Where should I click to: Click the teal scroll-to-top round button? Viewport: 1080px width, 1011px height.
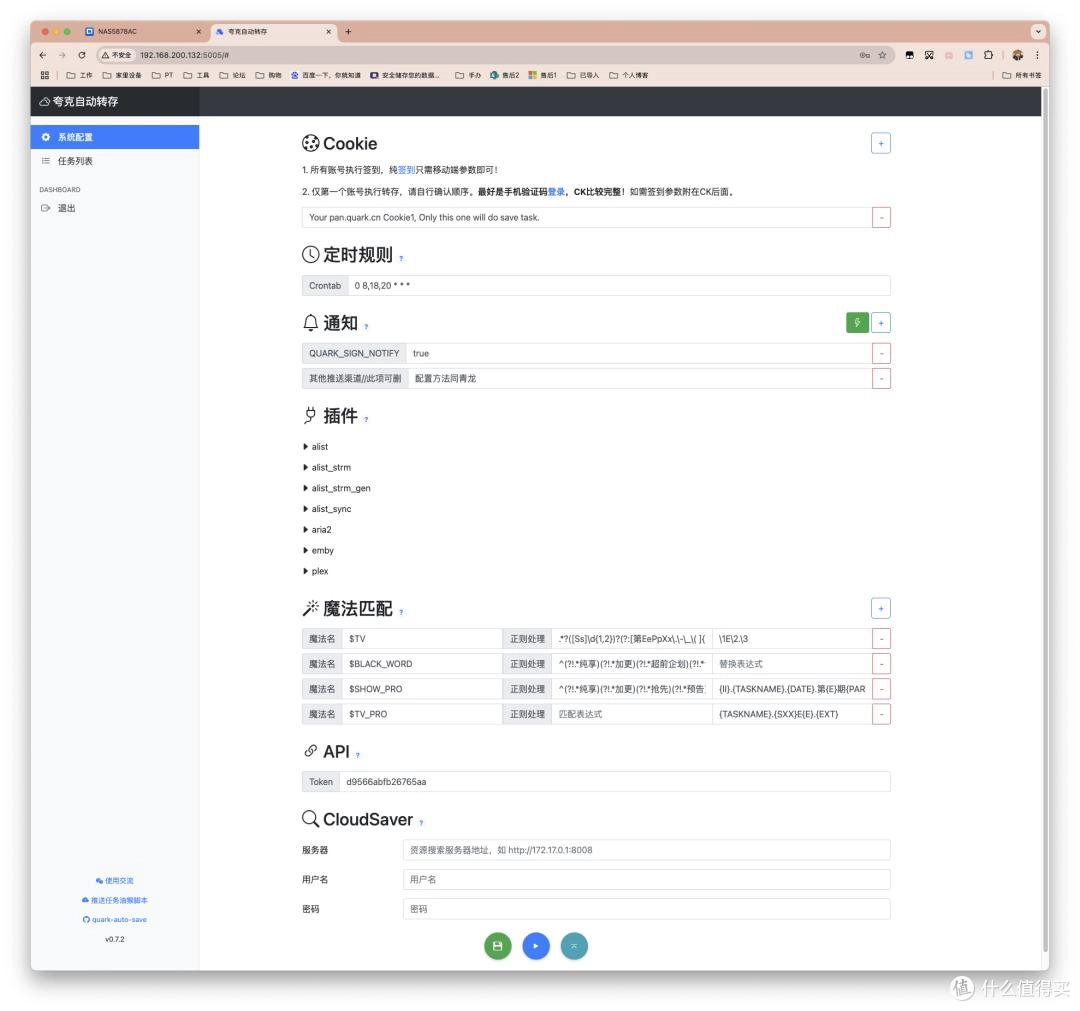pos(574,946)
